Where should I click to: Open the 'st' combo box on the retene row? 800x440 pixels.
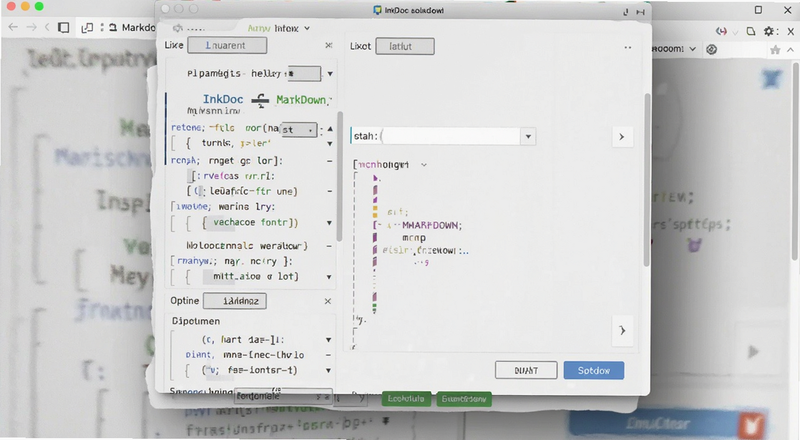coord(299,130)
